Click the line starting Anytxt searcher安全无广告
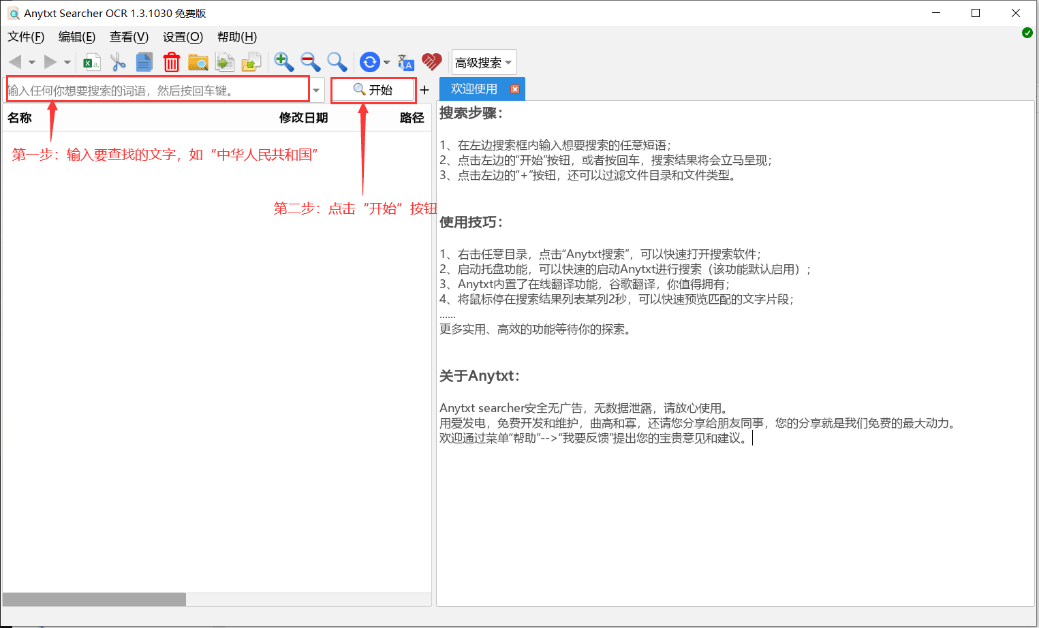 click(584, 408)
